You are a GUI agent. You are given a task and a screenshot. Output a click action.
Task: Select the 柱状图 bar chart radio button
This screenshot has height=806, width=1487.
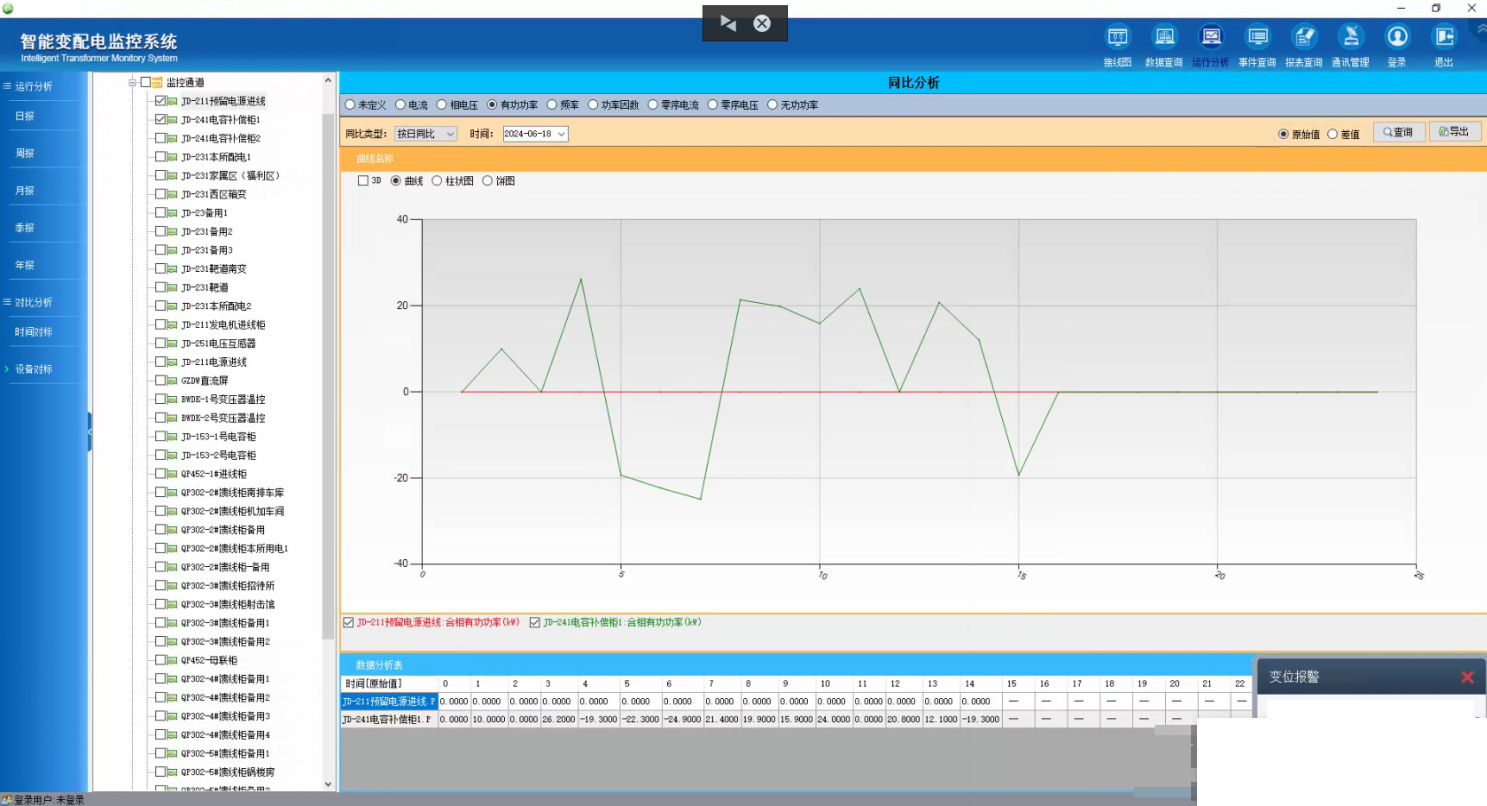click(x=437, y=181)
